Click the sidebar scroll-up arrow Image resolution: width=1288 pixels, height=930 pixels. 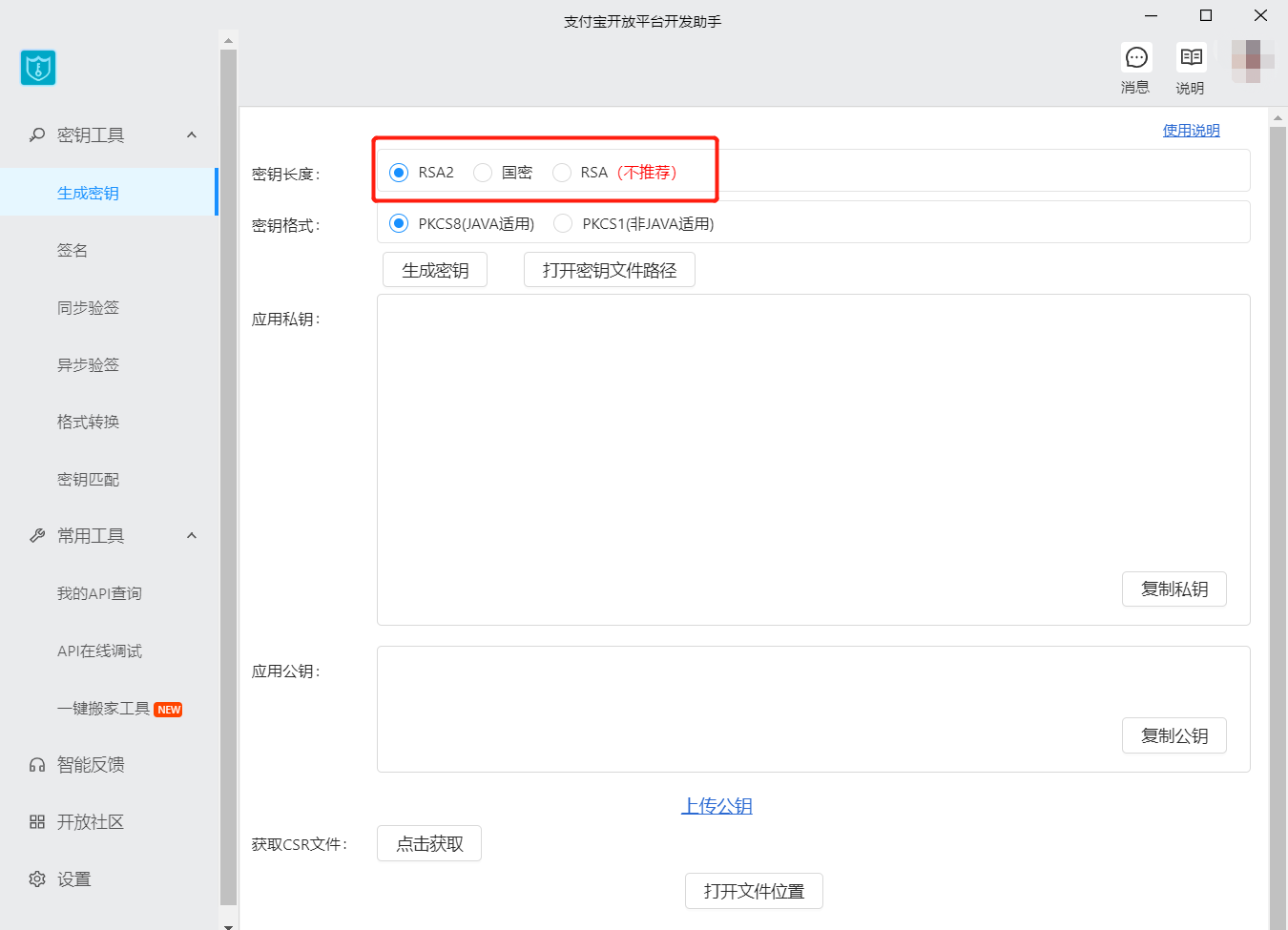(x=228, y=40)
